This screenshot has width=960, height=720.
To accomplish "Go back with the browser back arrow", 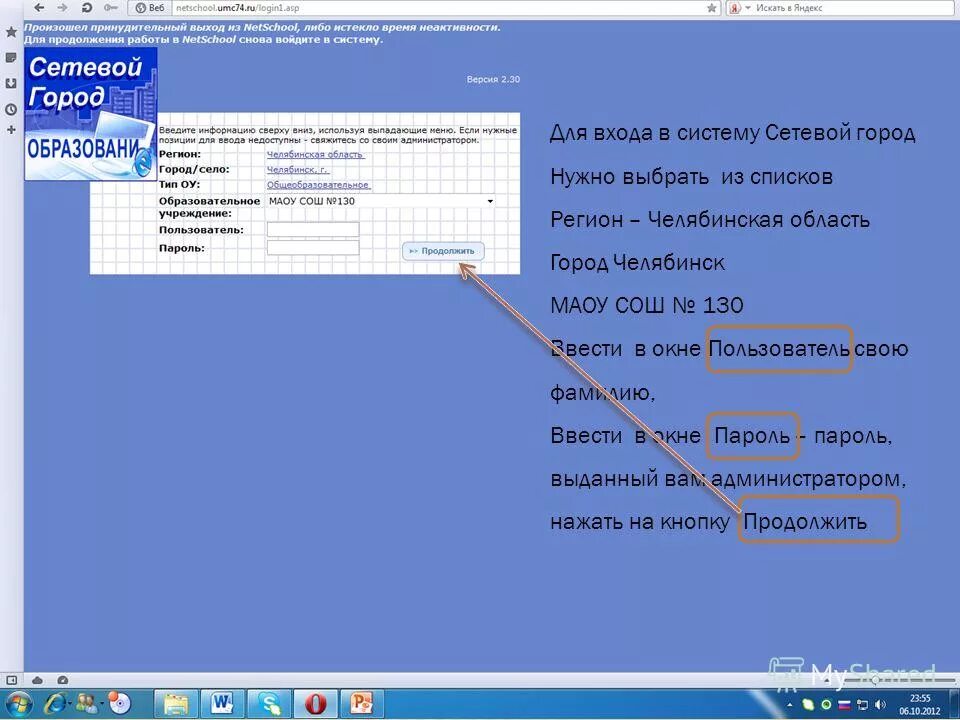I will click(x=39, y=7).
